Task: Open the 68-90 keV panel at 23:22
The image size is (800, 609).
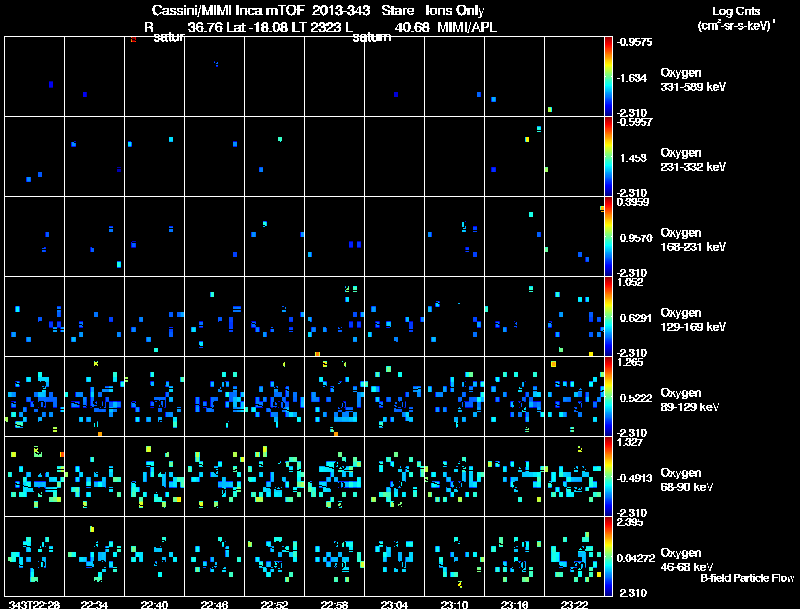Action: 574,476
